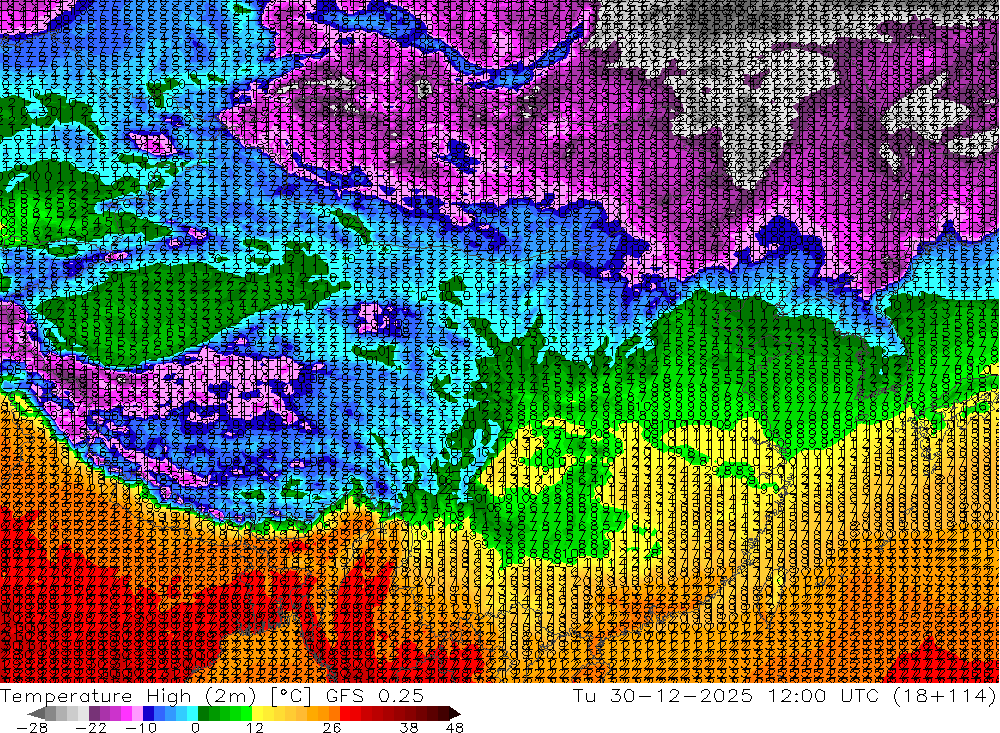Image resolution: width=1000 pixels, height=733 pixels.
Task: Click the '-28' legend value
Action: (32, 727)
